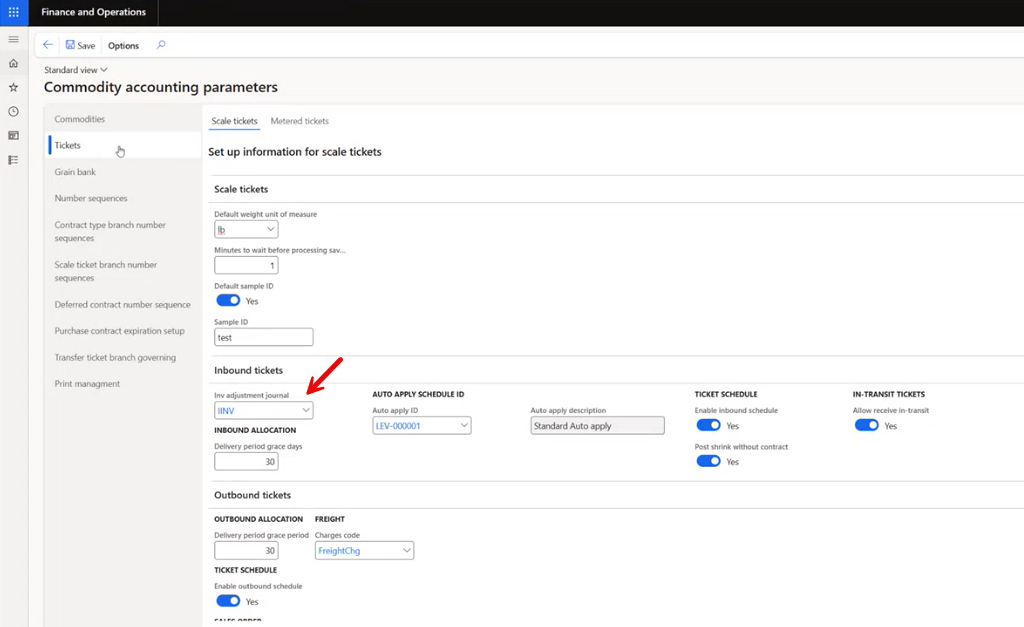The image size is (1024, 627).
Task: Disable Enable inbound schedule toggle
Action: (708, 425)
